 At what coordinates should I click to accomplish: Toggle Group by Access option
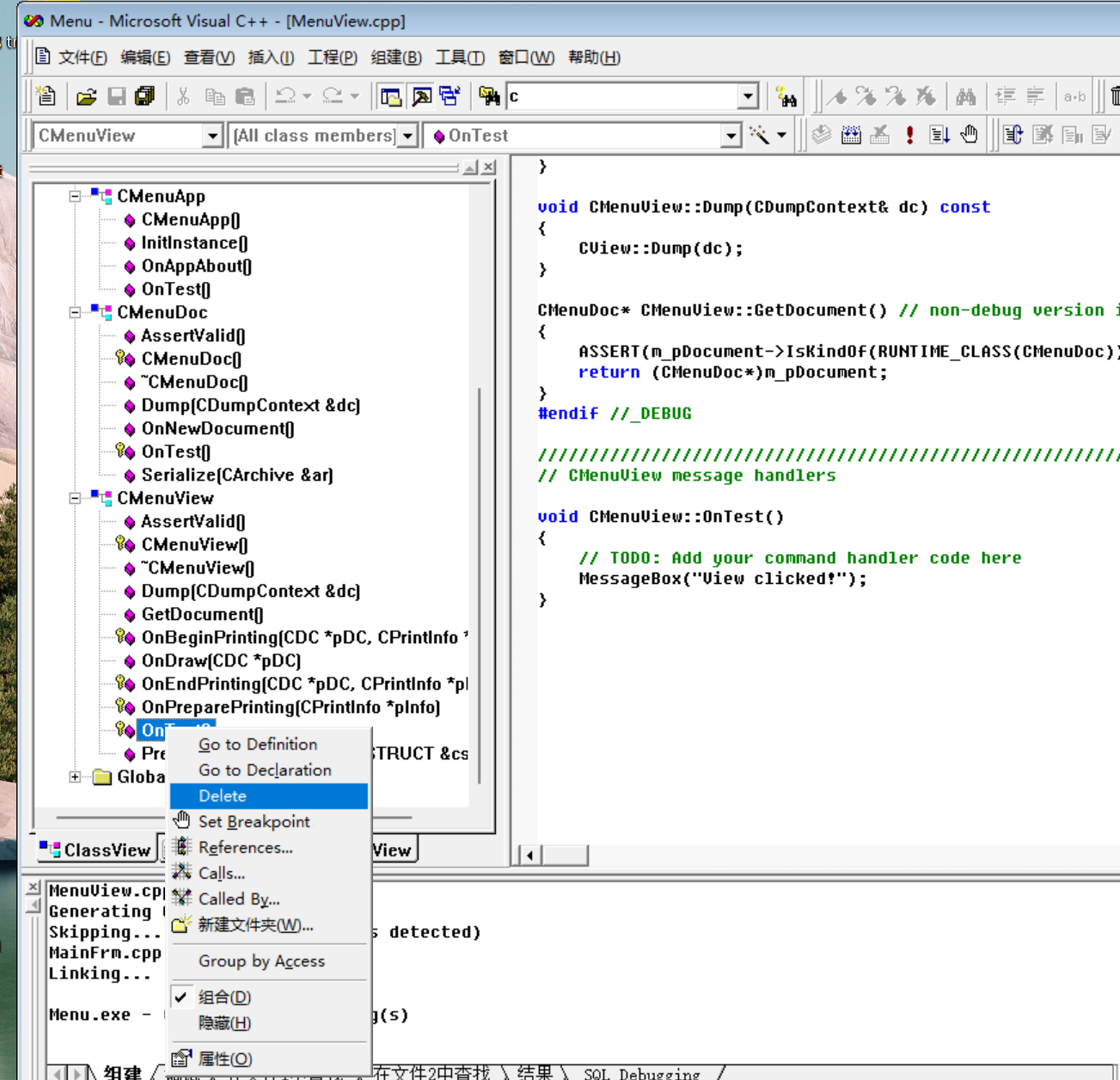(269, 961)
